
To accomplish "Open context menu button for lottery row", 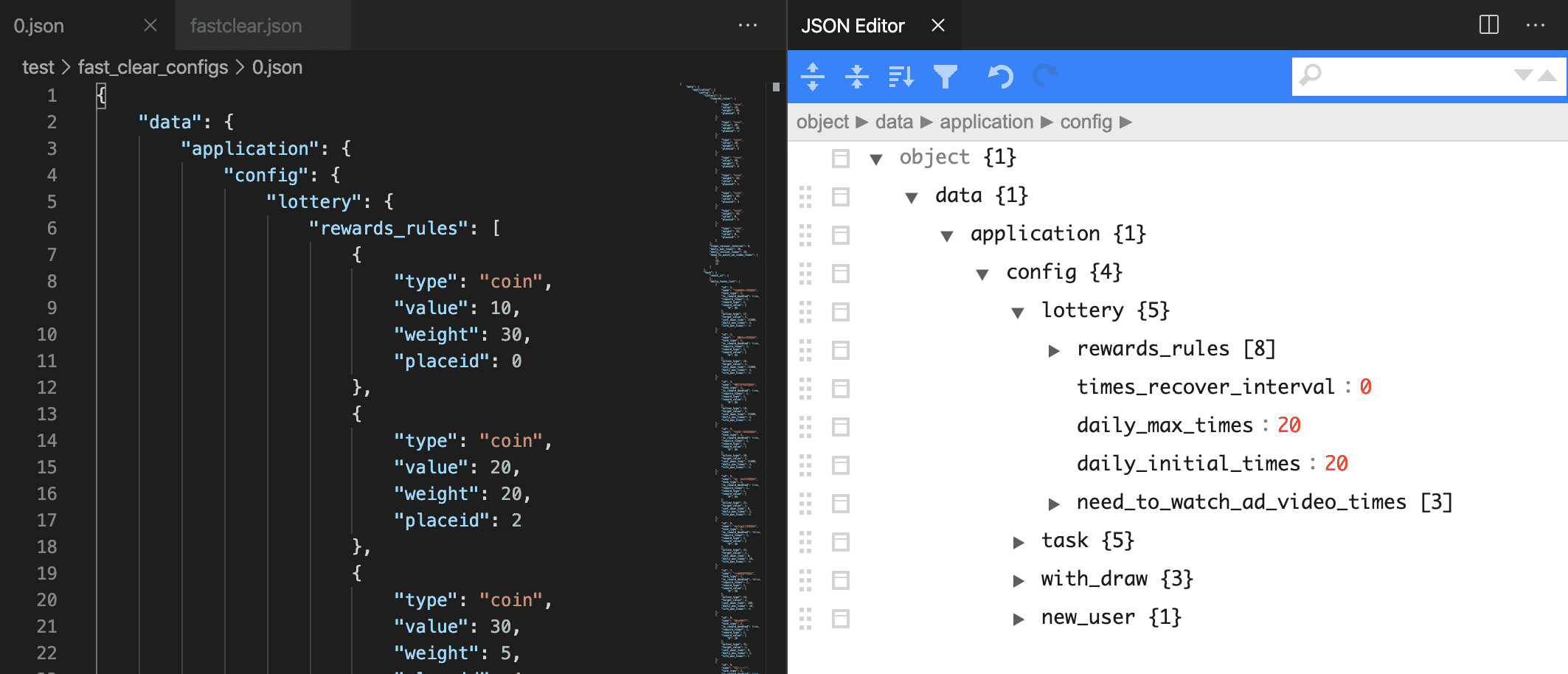I will pyautogui.click(x=840, y=312).
